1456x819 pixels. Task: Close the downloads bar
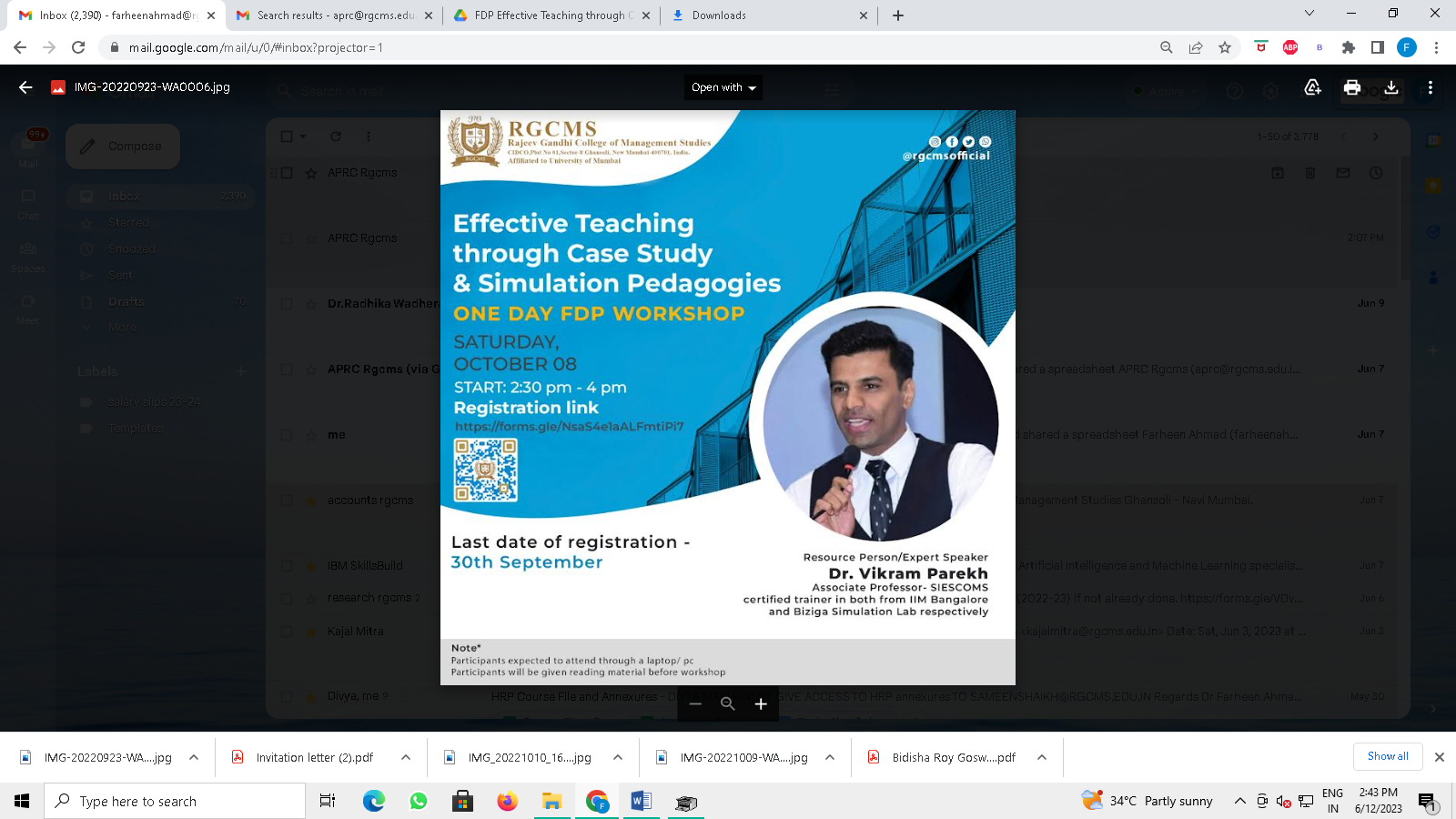[x=1440, y=757]
